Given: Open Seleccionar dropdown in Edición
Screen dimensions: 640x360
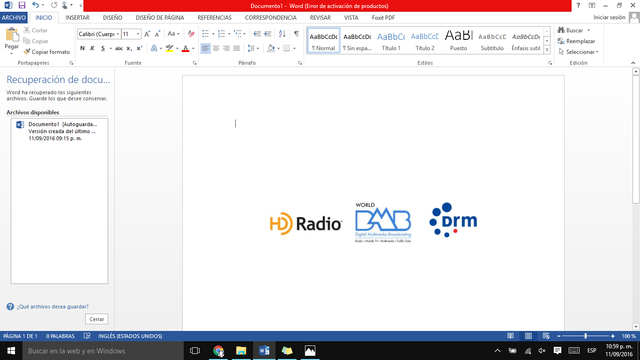Looking at the screenshot, I should [579, 52].
